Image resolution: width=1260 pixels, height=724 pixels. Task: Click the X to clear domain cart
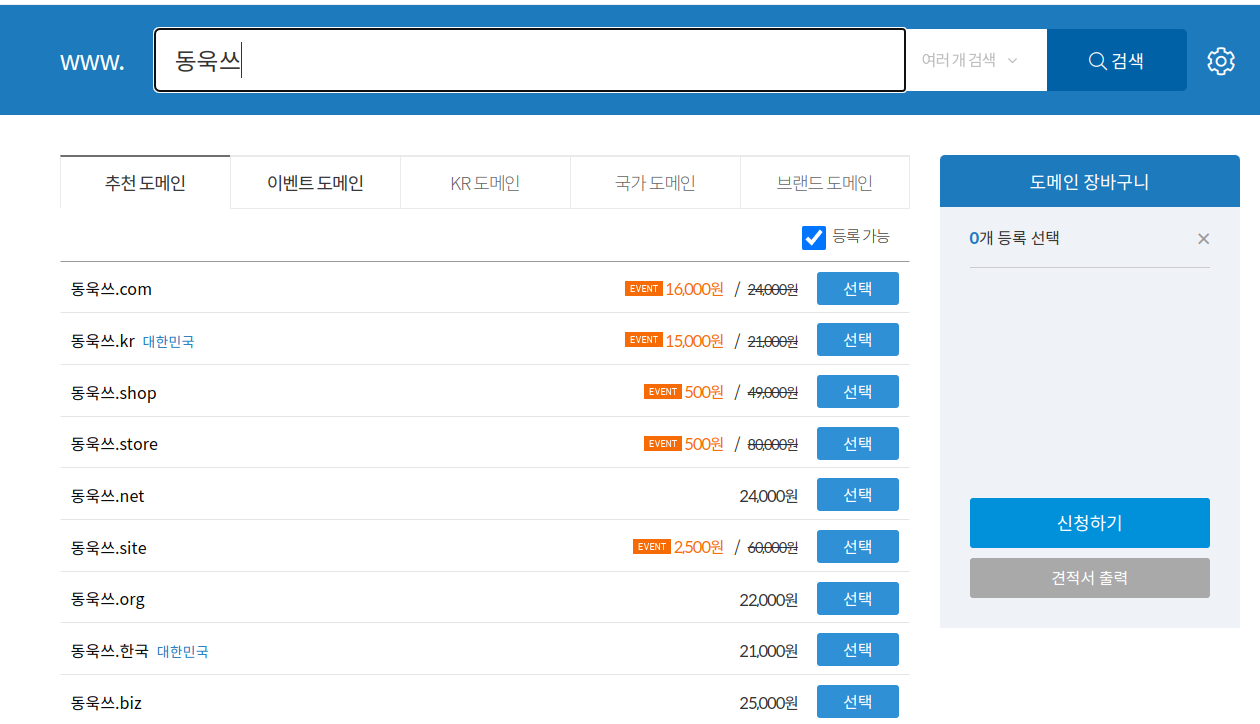pos(1203,239)
